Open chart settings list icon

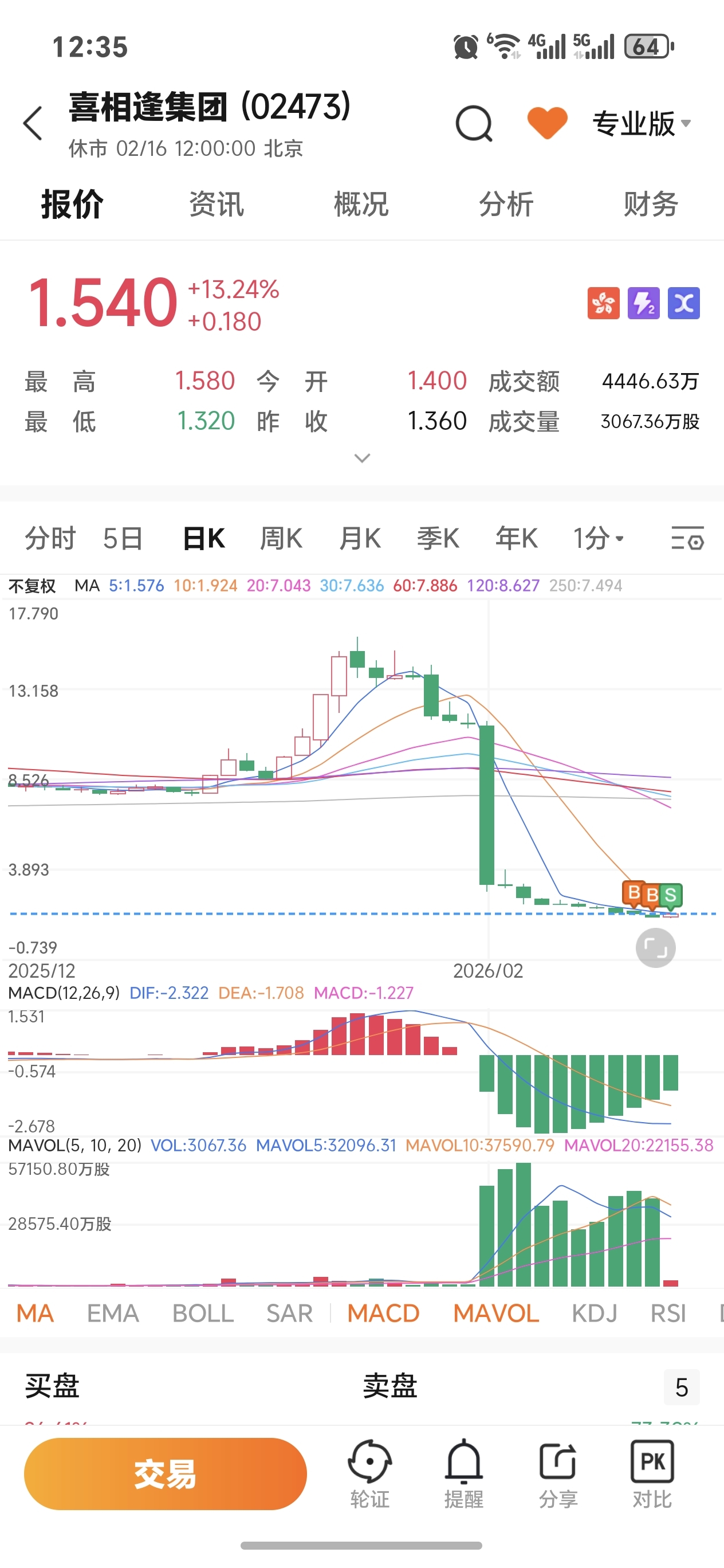pyautogui.click(x=687, y=538)
